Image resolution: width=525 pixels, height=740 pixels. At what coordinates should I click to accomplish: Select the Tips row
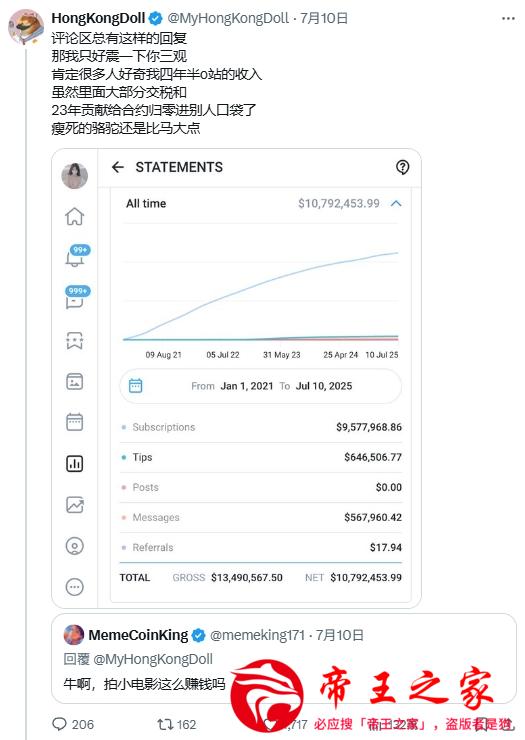261,457
